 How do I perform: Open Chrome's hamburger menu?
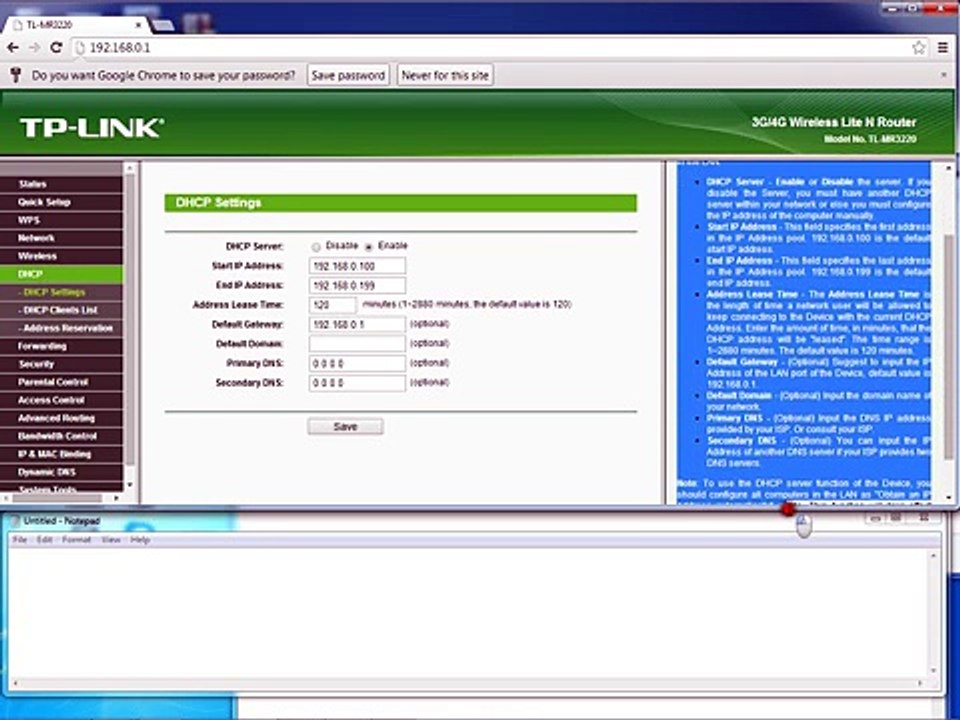943,48
